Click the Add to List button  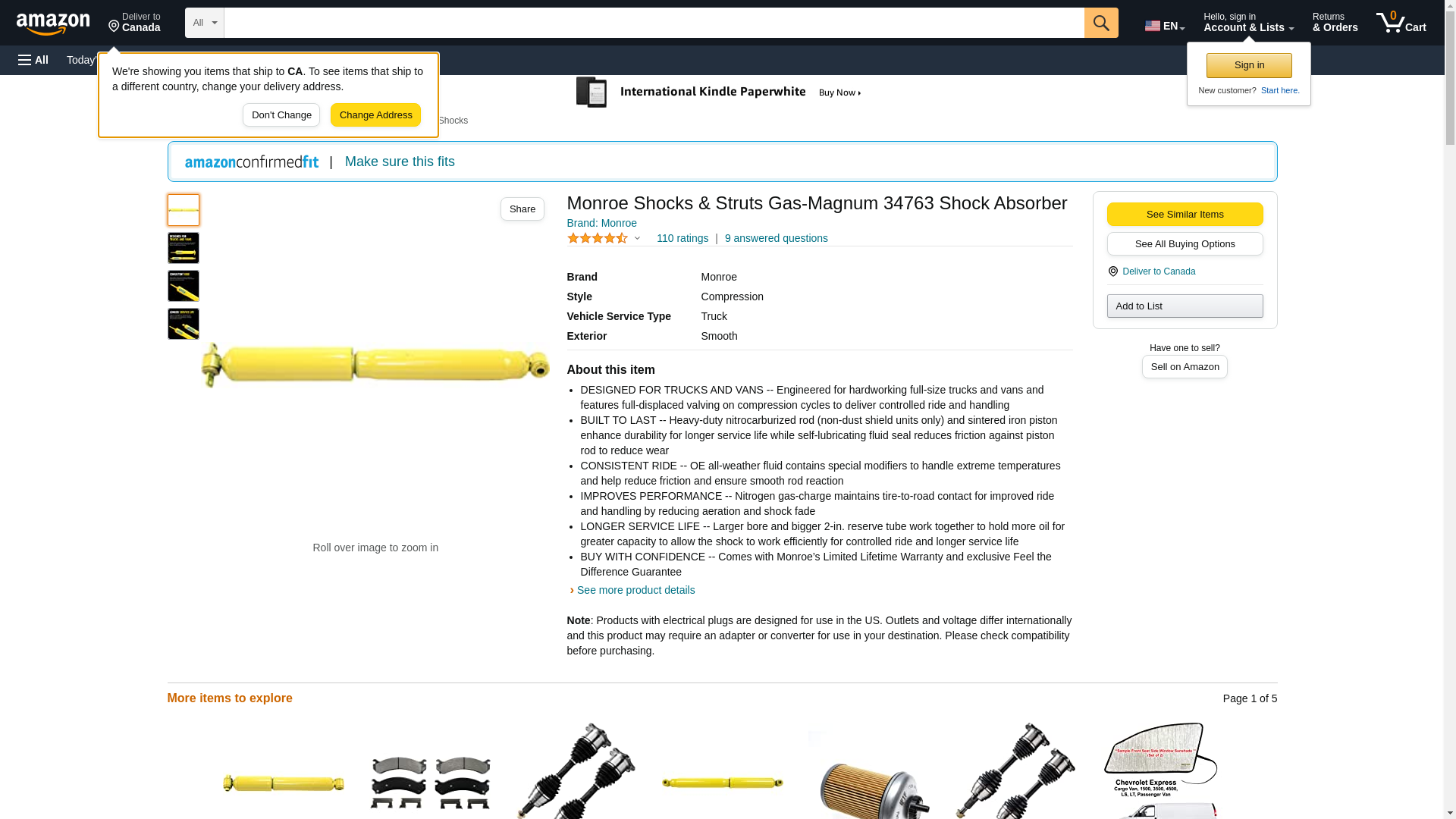pyautogui.click(x=1185, y=306)
